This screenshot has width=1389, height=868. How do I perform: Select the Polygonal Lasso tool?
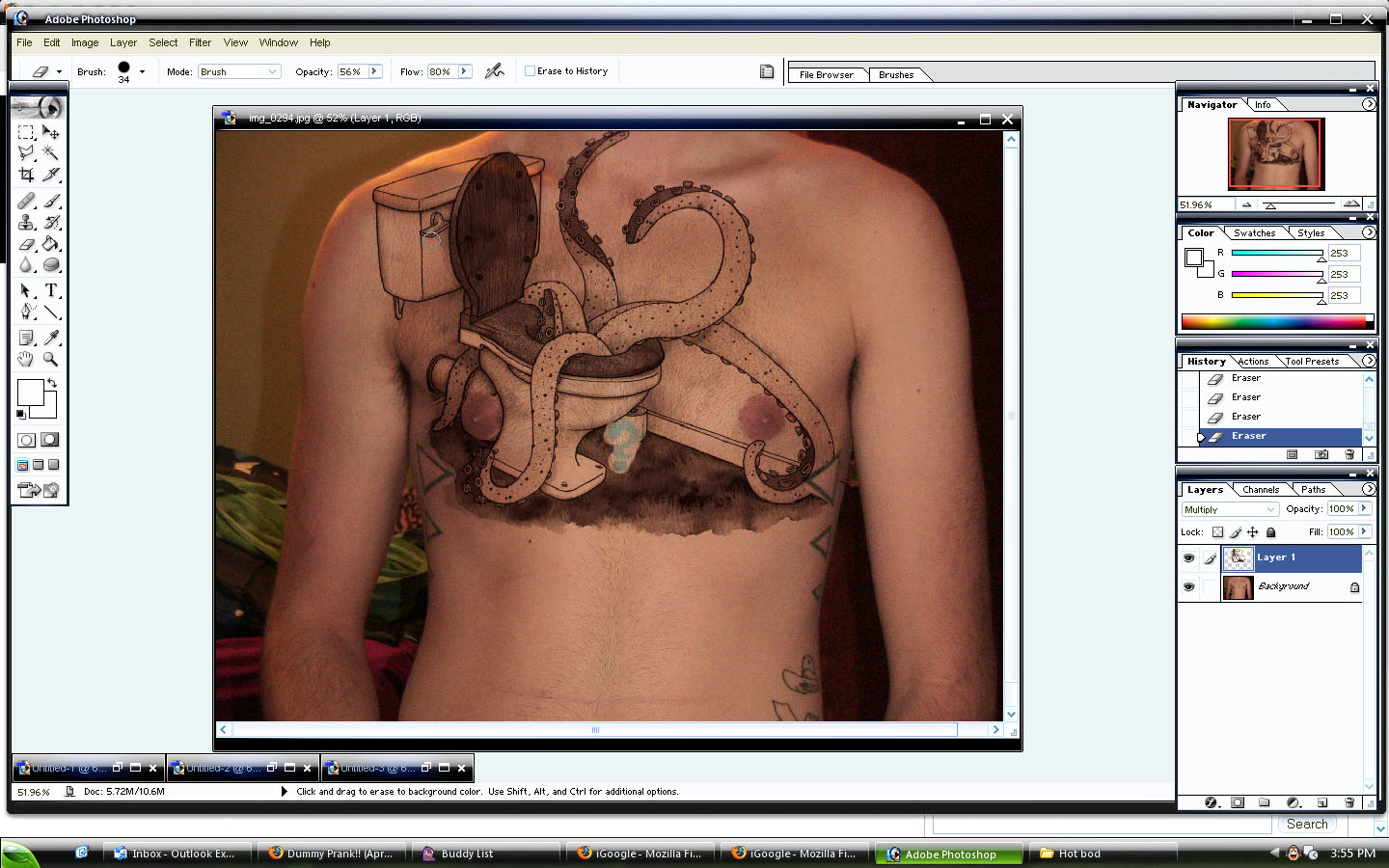pos(26,153)
